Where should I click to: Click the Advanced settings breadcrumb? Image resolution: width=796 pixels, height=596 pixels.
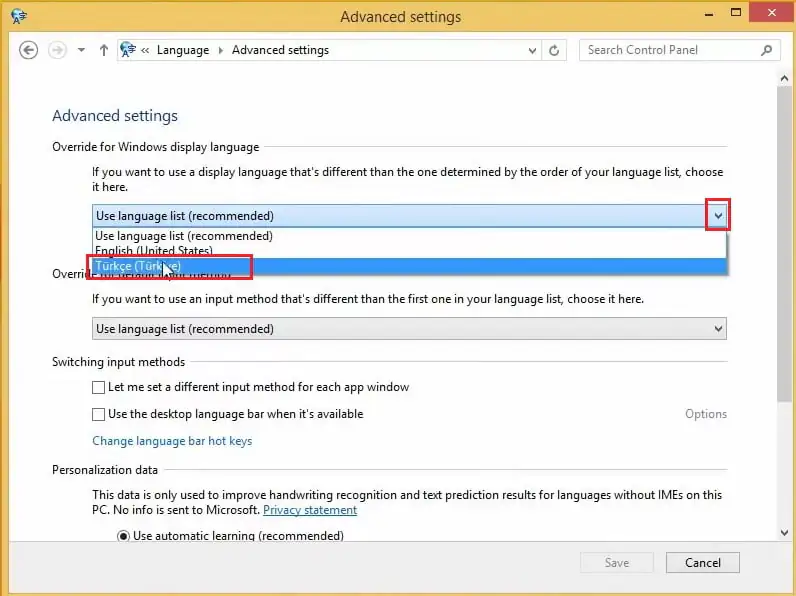click(280, 50)
